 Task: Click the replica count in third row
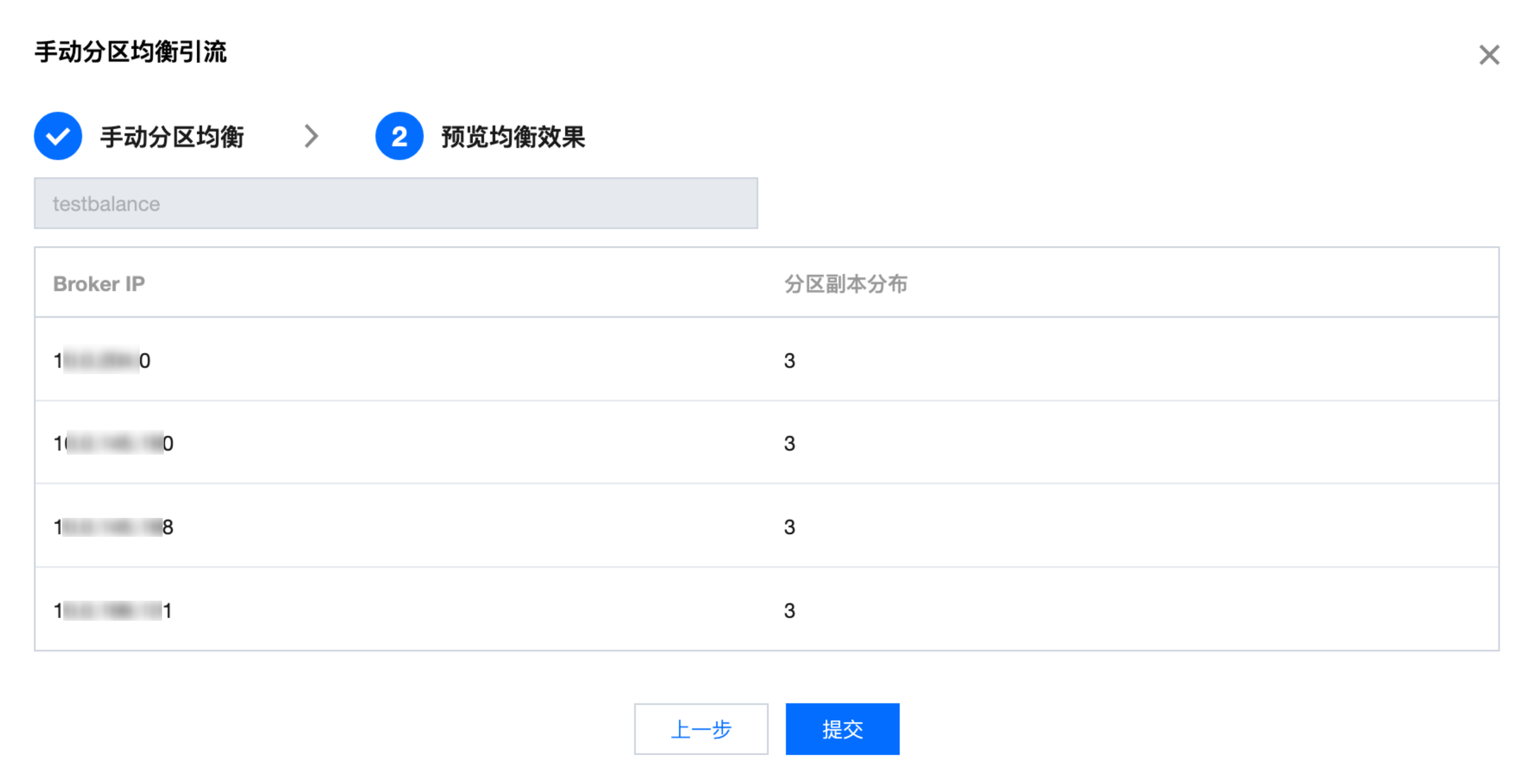(x=789, y=526)
